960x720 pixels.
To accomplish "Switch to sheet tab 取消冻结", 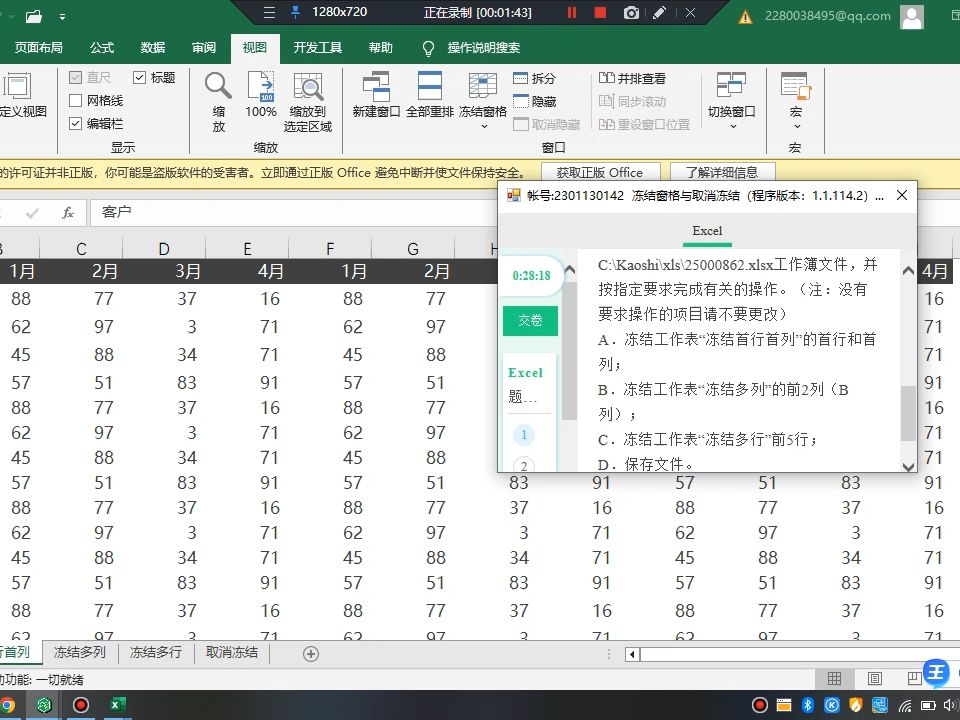I will pyautogui.click(x=231, y=653).
